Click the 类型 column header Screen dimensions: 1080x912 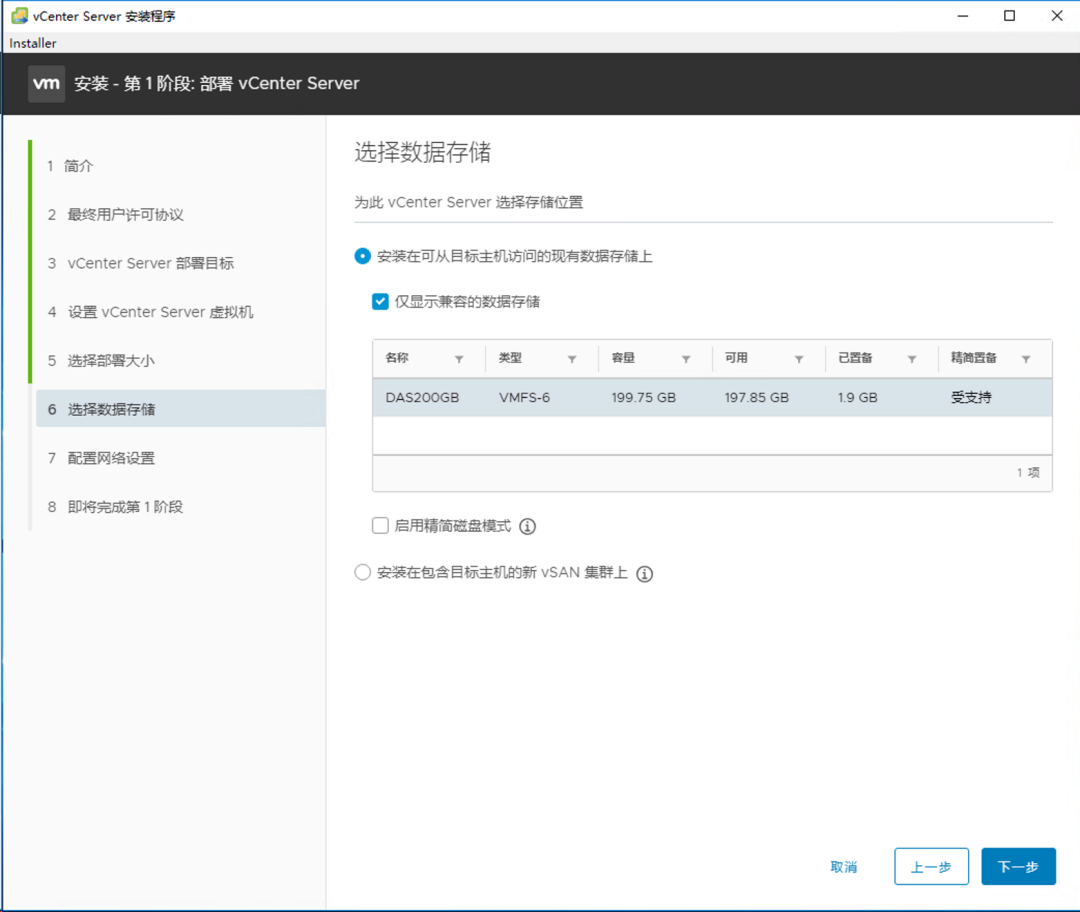tap(510, 358)
